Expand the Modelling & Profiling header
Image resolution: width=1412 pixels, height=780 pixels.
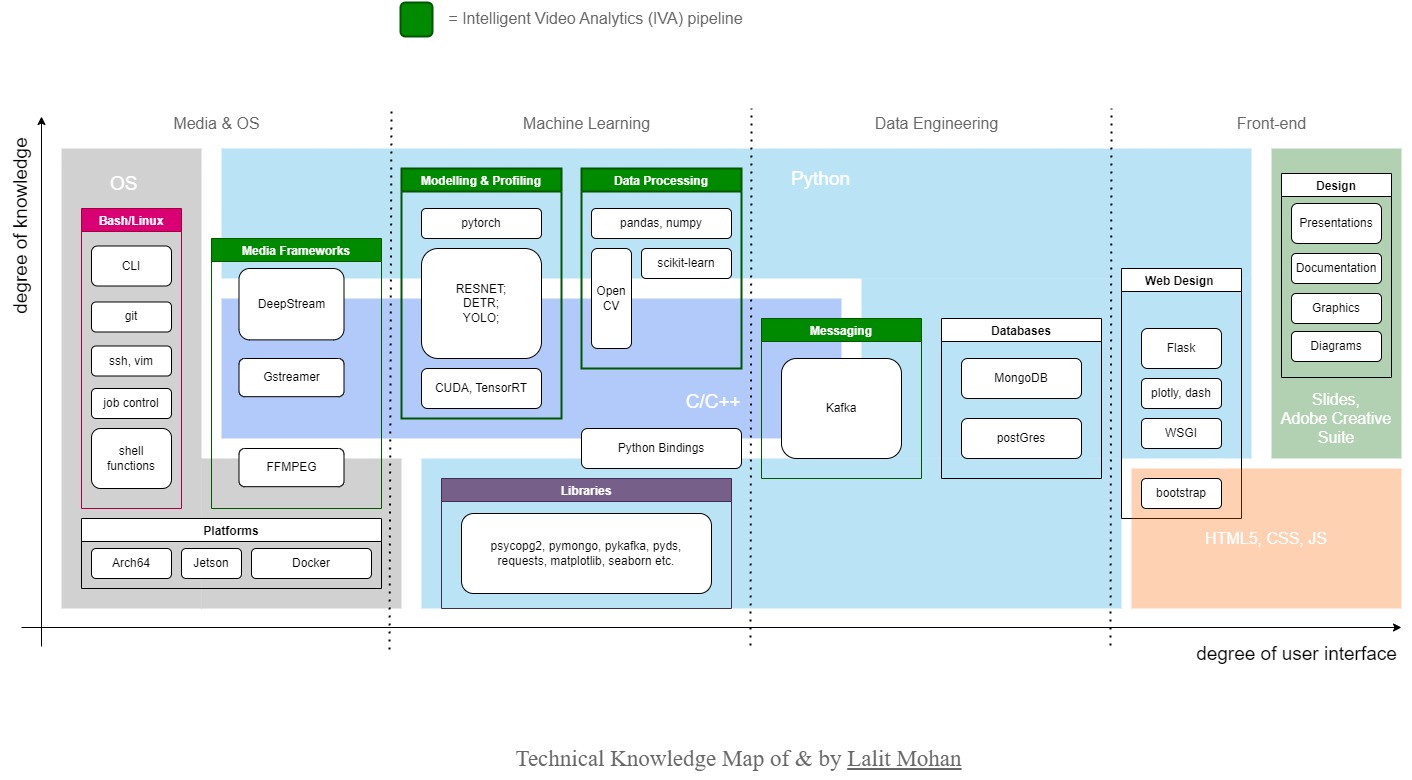tap(480, 180)
